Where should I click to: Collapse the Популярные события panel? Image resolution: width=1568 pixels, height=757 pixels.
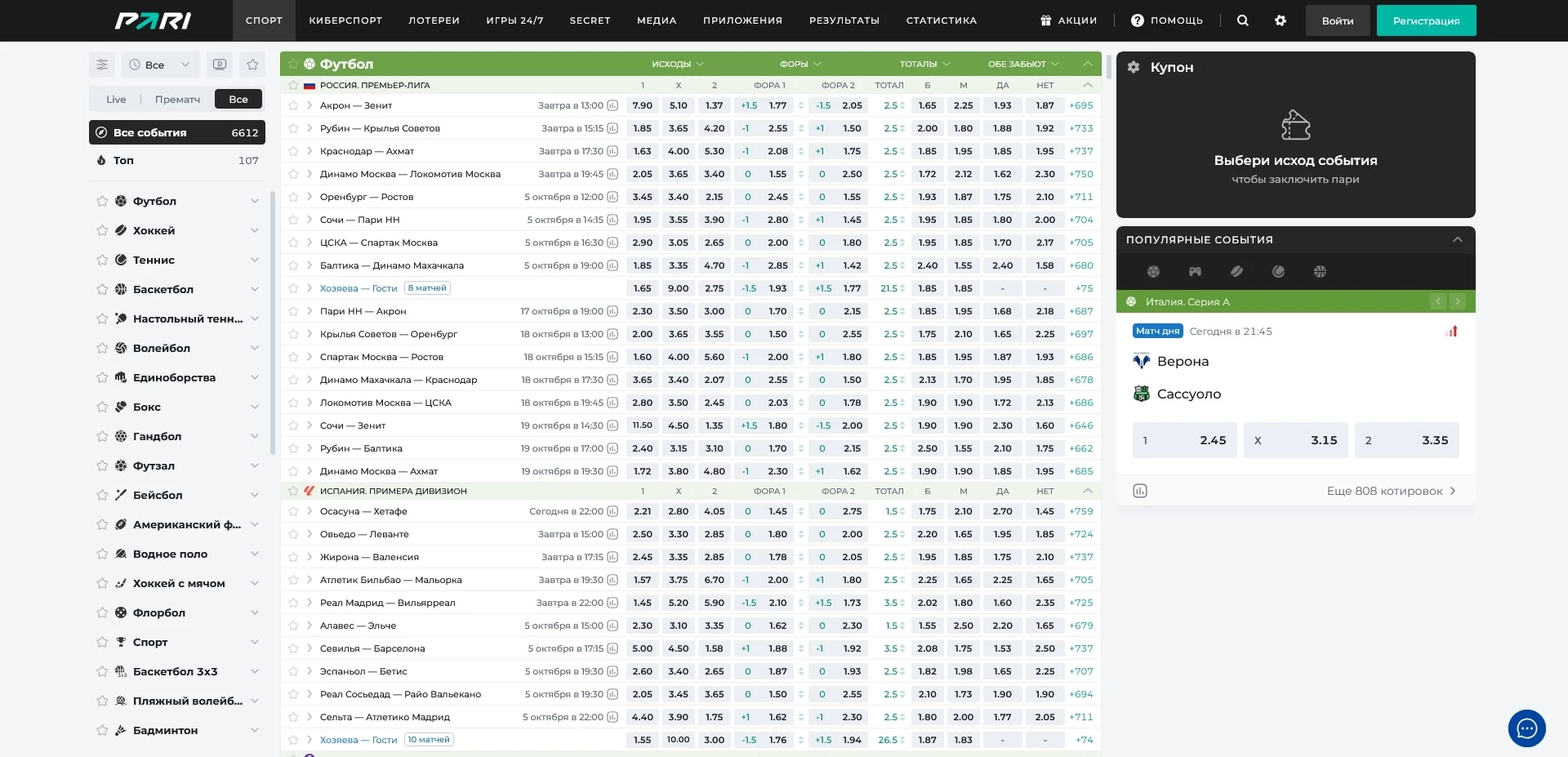[x=1457, y=239]
